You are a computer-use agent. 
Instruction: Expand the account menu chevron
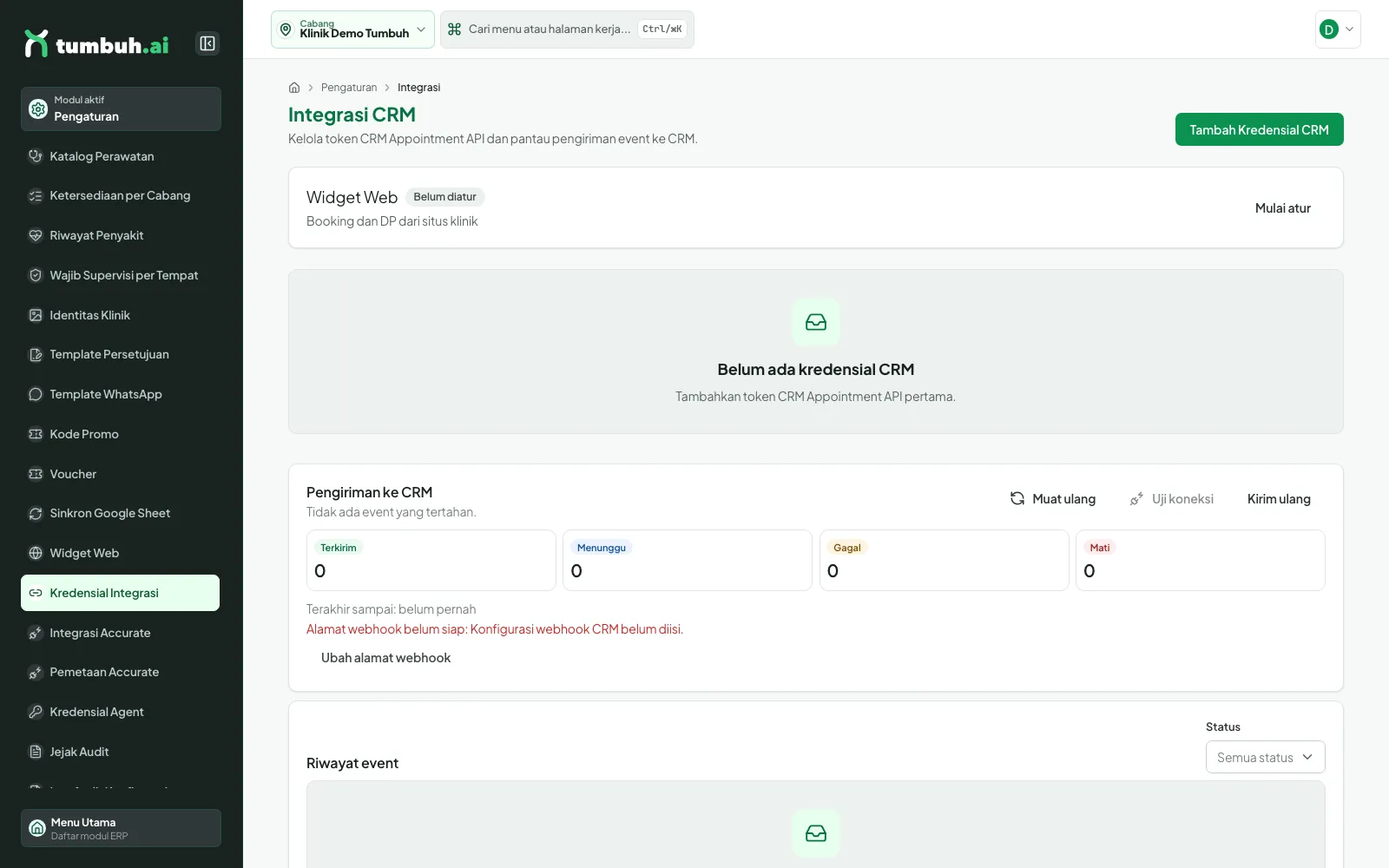(x=1349, y=30)
